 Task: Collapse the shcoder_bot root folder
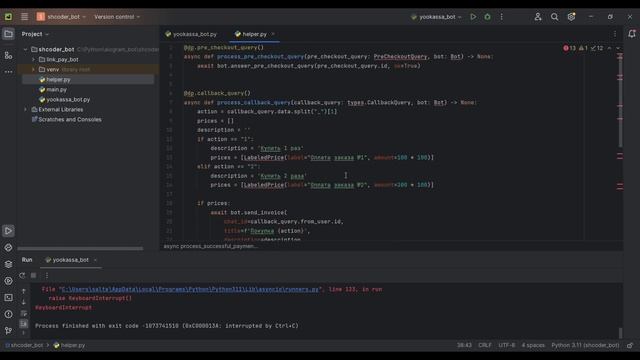click(26, 49)
